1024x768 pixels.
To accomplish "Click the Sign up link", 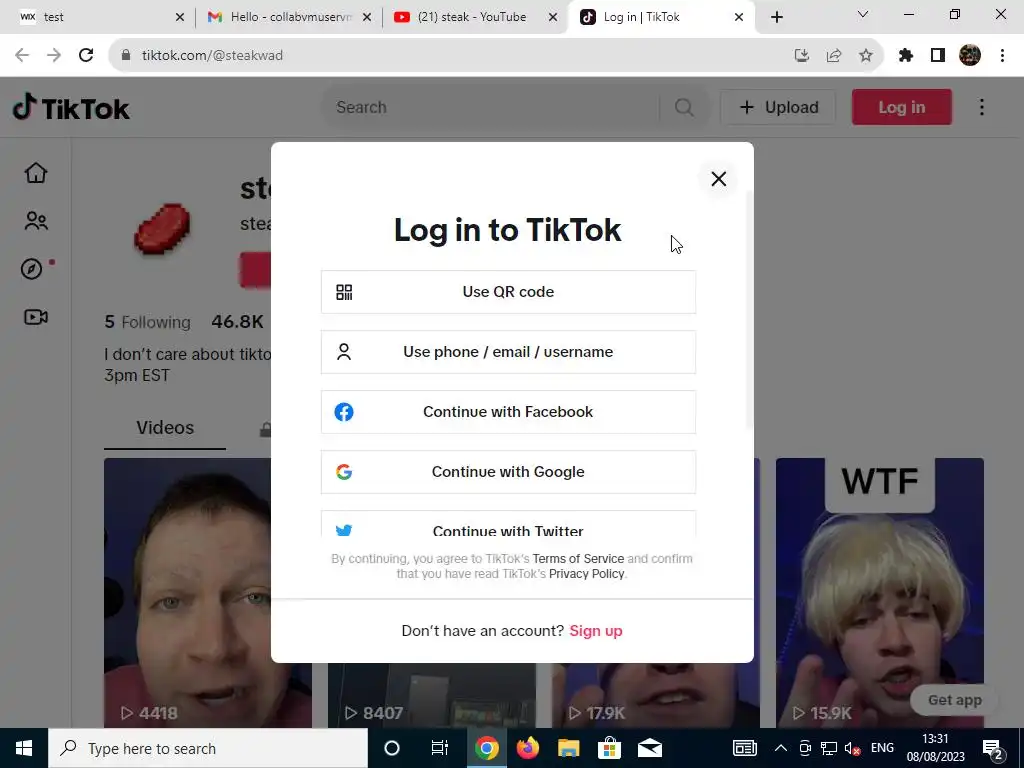I will click(596, 631).
